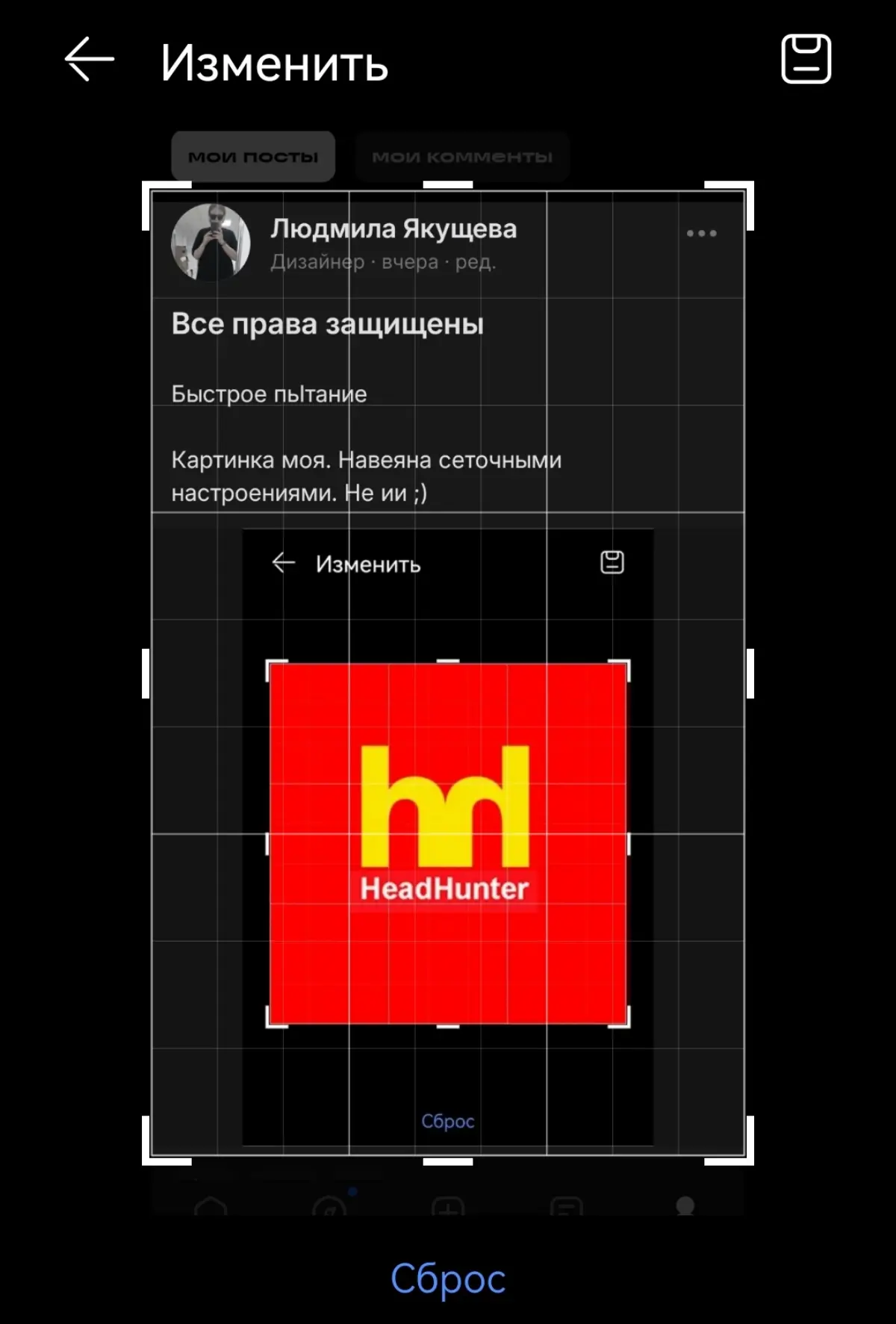Click the left edge middle handle of the outer crop frame
Image resolution: width=896 pixels, height=1324 pixels.
pos(146,674)
